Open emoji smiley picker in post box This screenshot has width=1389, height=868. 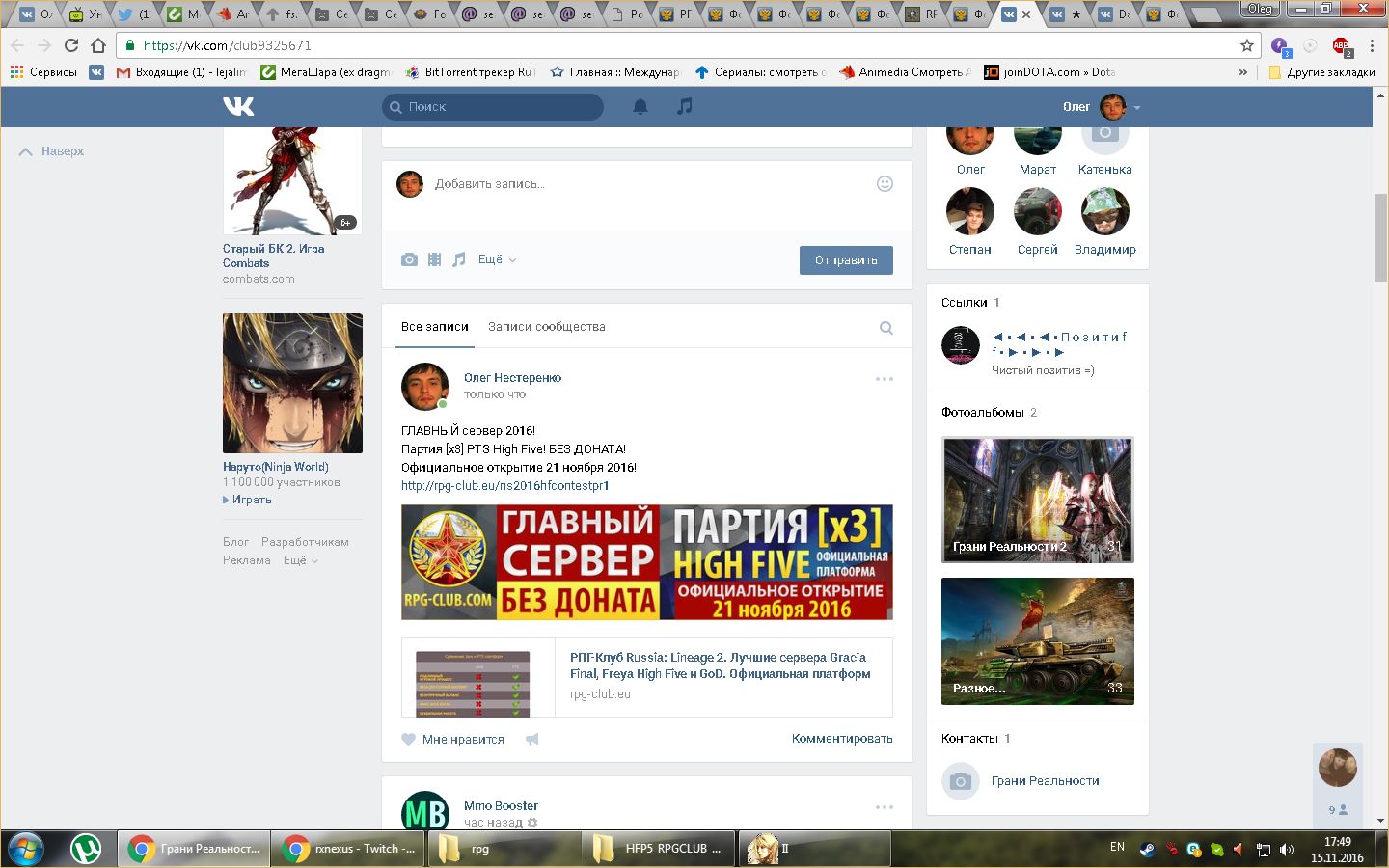[x=884, y=184]
